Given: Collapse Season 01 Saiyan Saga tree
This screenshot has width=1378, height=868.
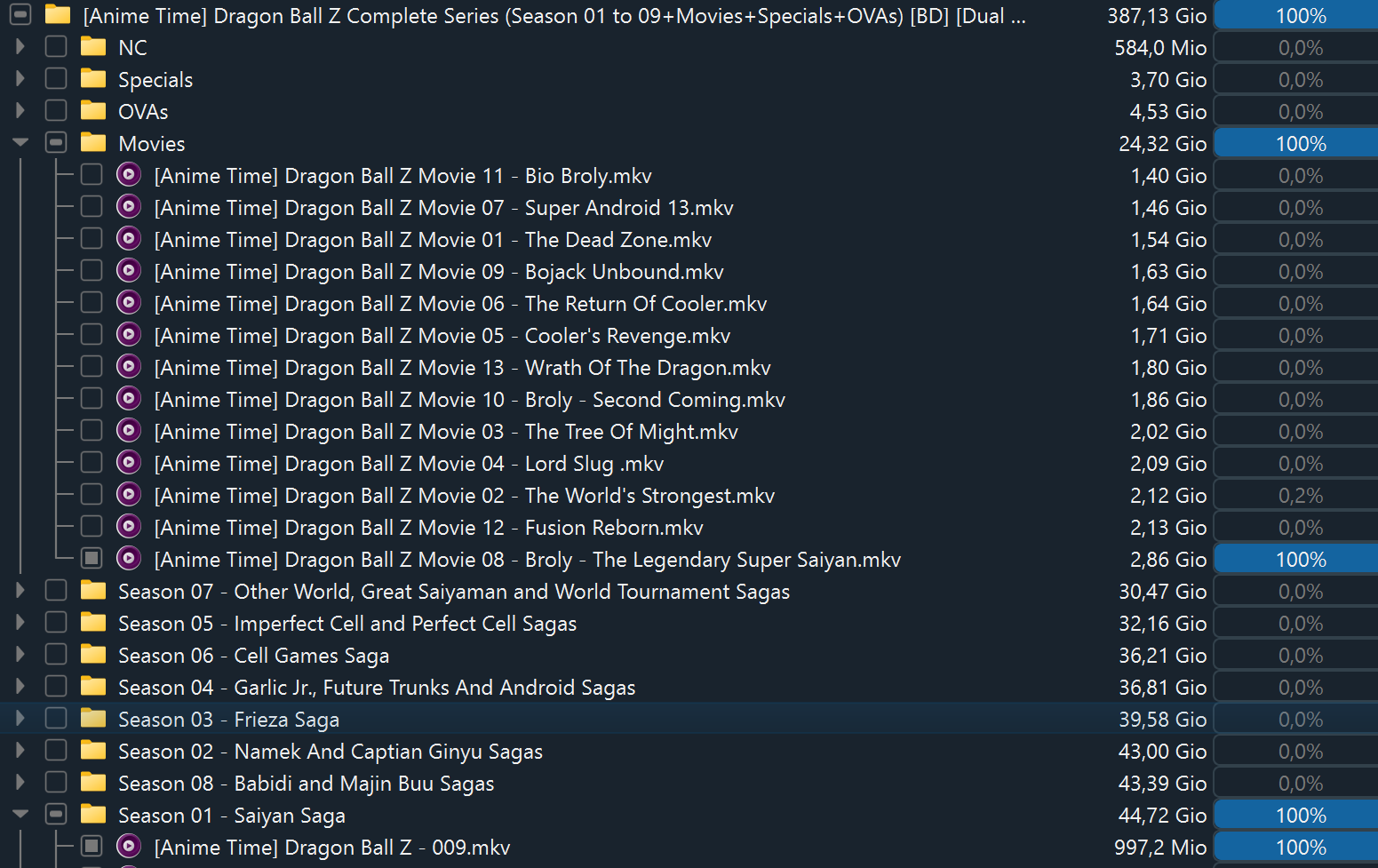Looking at the screenshot, I should (x=20, y=815).
